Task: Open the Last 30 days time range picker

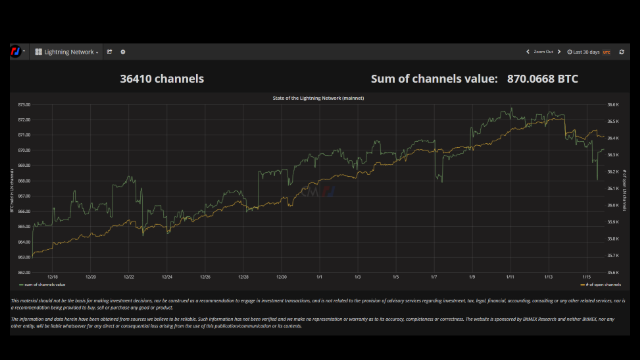Action: point(586,52)
